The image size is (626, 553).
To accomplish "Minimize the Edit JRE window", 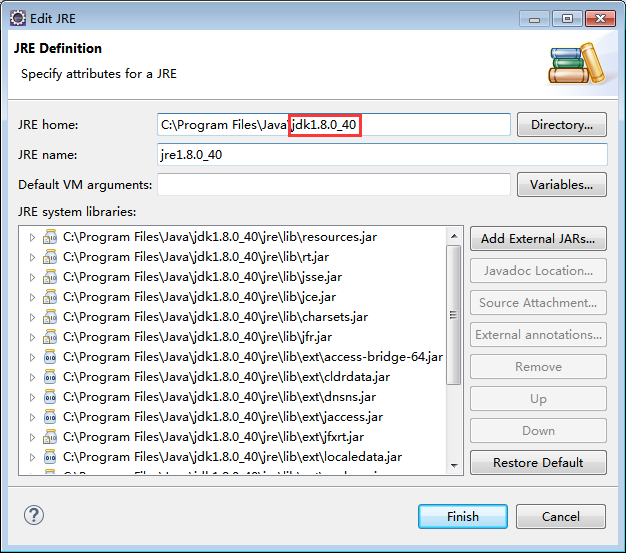I will point(535,19).
